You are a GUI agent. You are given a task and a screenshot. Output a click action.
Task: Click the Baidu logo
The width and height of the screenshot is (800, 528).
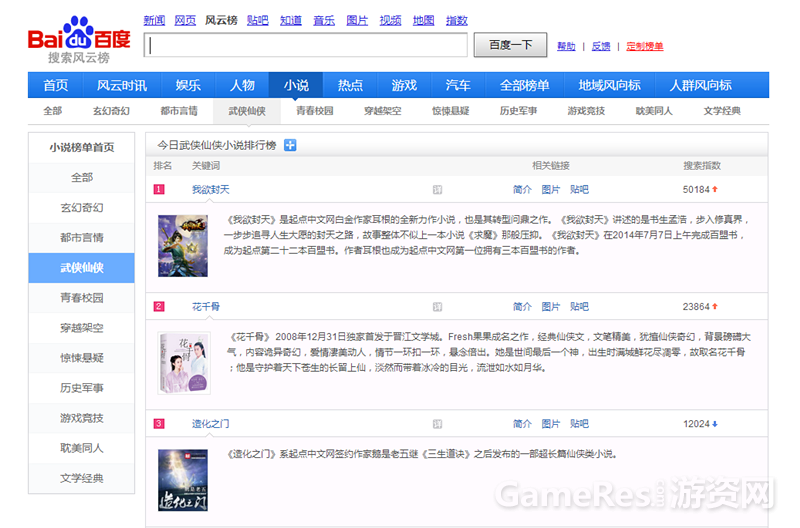click(x=79, y=39)
